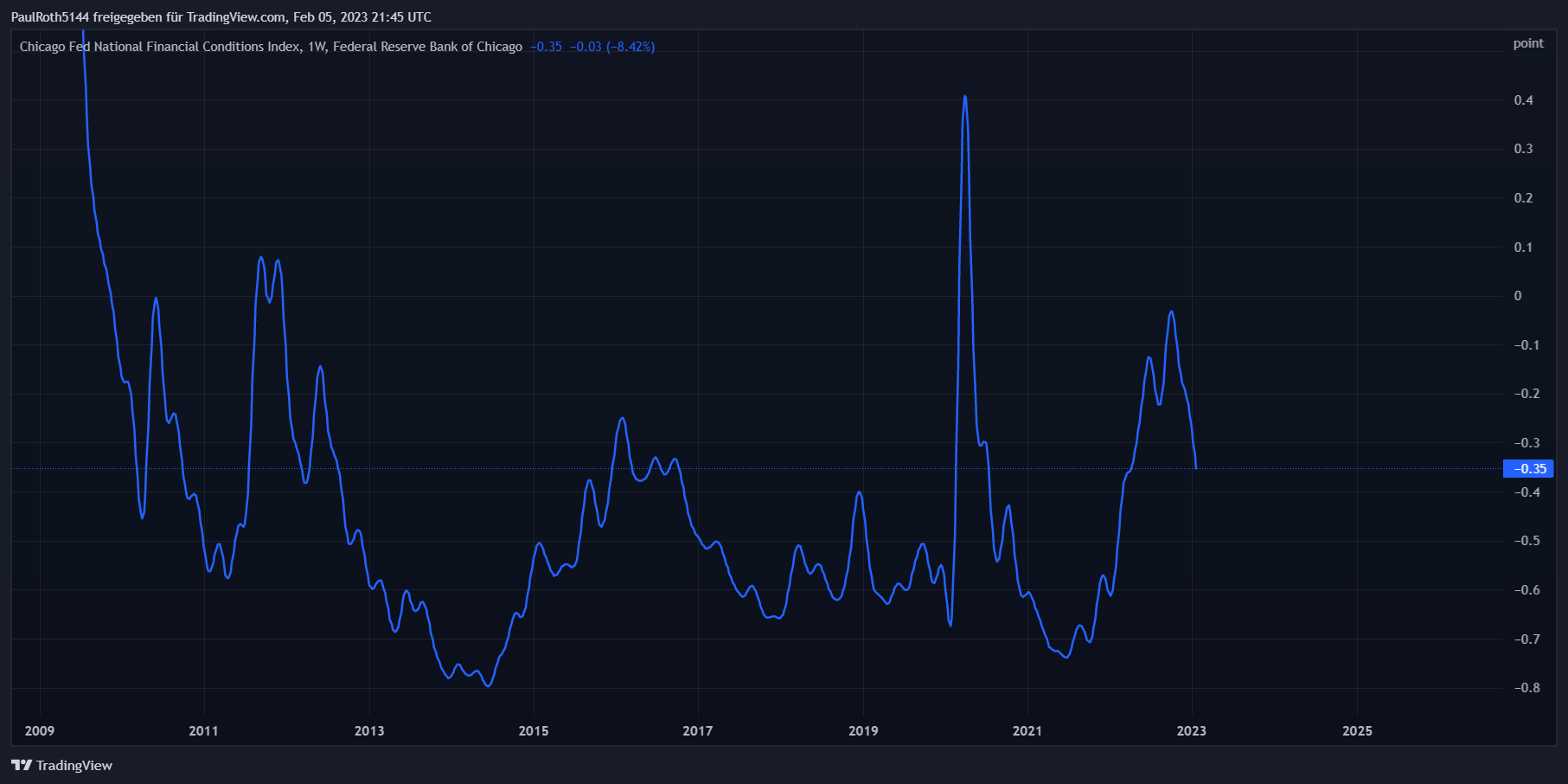Screen dimensions: 1568x784
Task: Click the 0.3 price axis label
Action: point(1523,149)
